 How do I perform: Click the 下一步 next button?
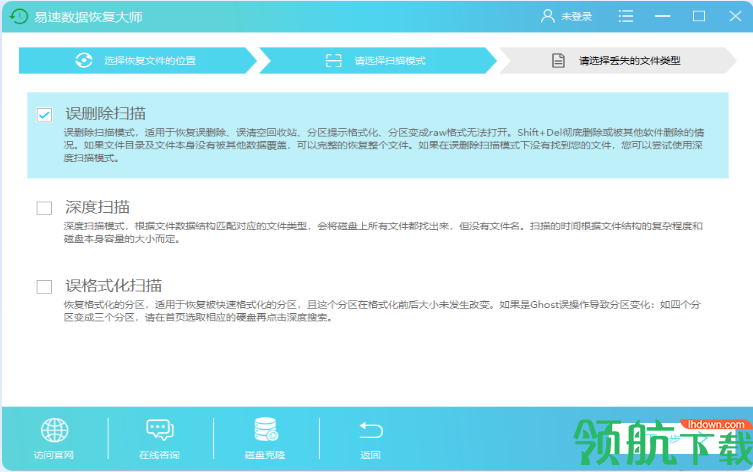click(x=677, y=438)
